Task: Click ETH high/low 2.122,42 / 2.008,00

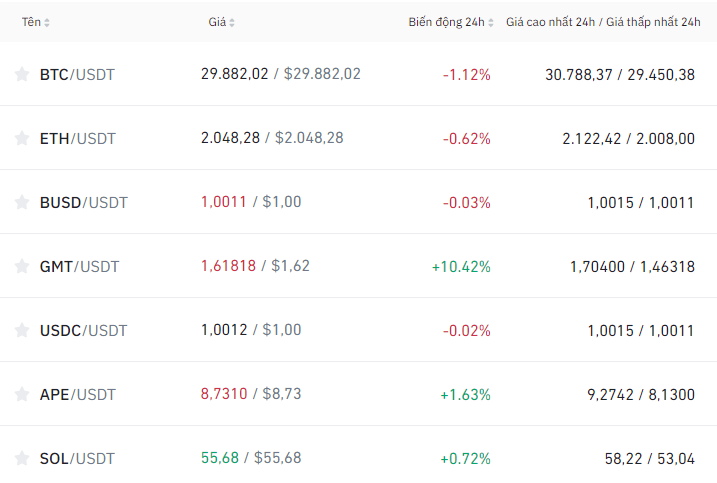Action: (x=628, y=139)
